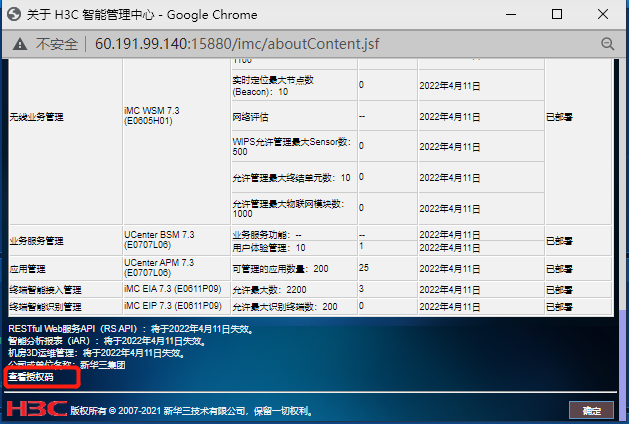
Task: Click 实时定位最大节点数 (Beacon): 10 cell
Action: point(294,85)
